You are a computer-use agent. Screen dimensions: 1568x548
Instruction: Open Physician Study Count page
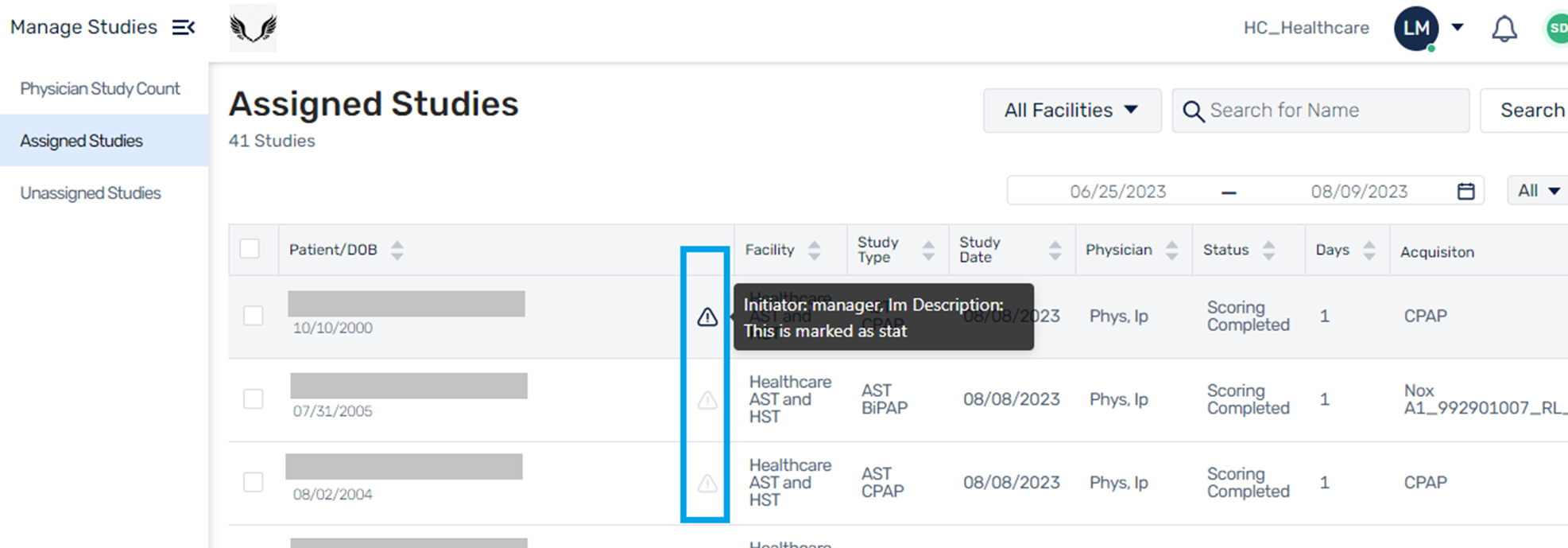(x=100, y=88)
